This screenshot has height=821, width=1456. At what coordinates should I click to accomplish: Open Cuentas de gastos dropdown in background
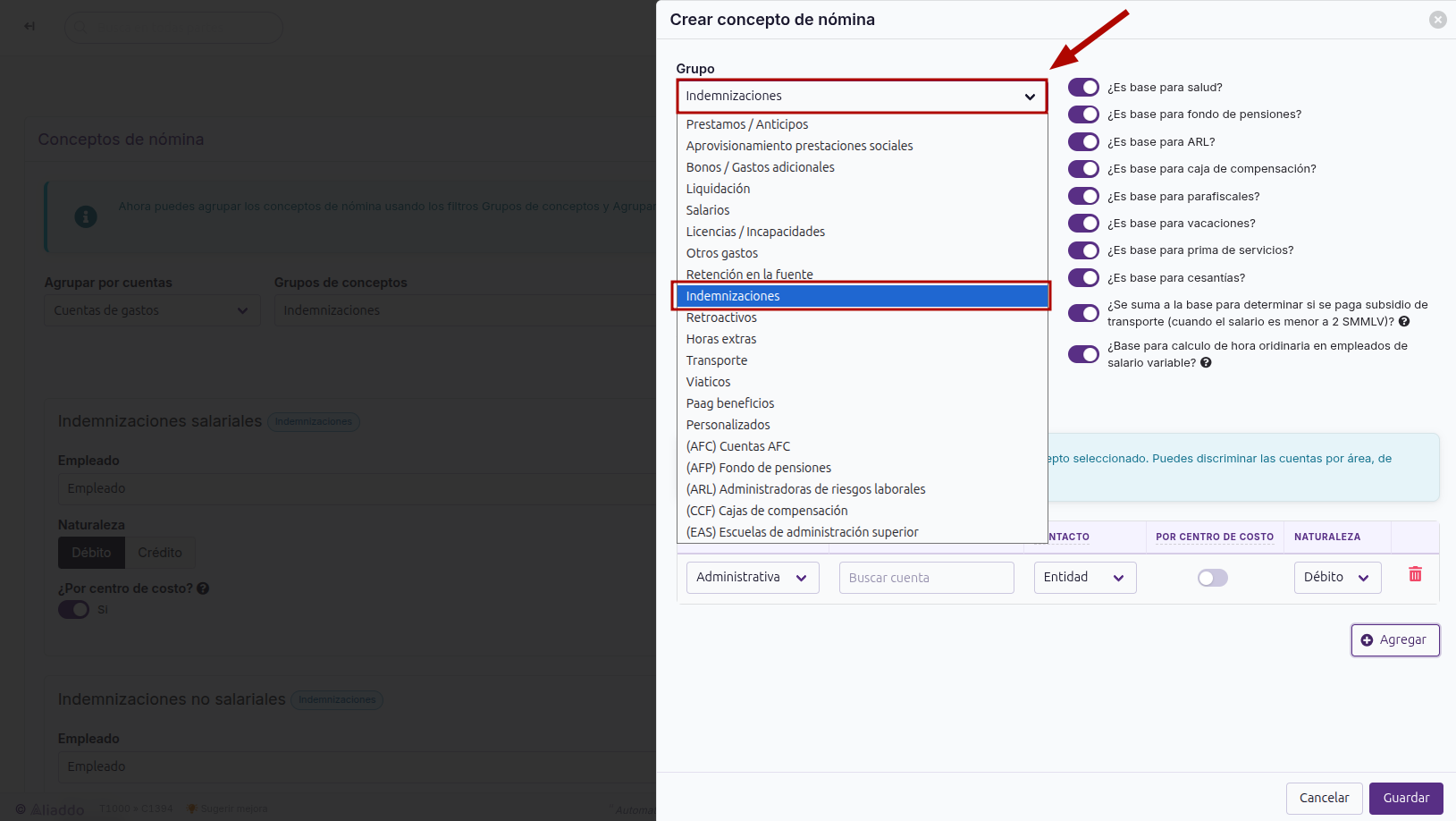click(x=152, y=310)
